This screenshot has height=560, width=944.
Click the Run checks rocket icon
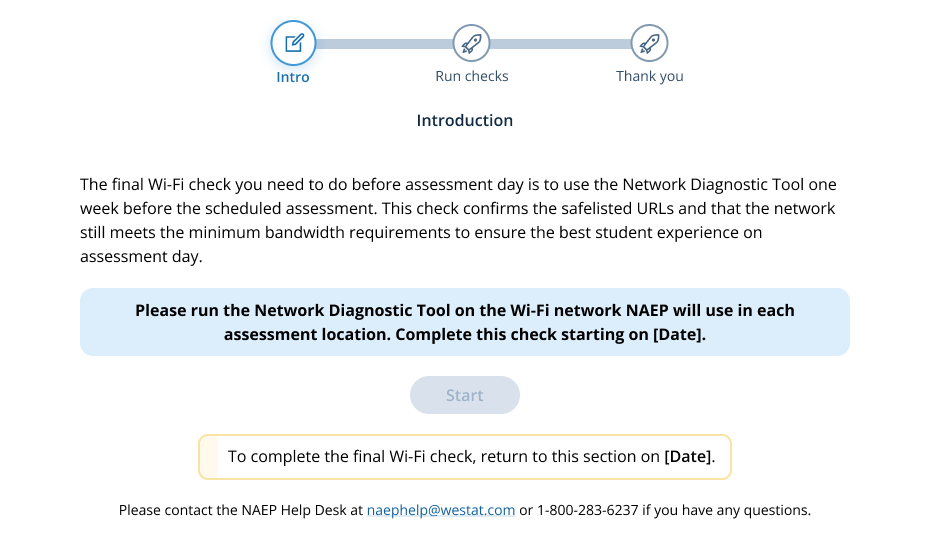(x=471, y=43)
